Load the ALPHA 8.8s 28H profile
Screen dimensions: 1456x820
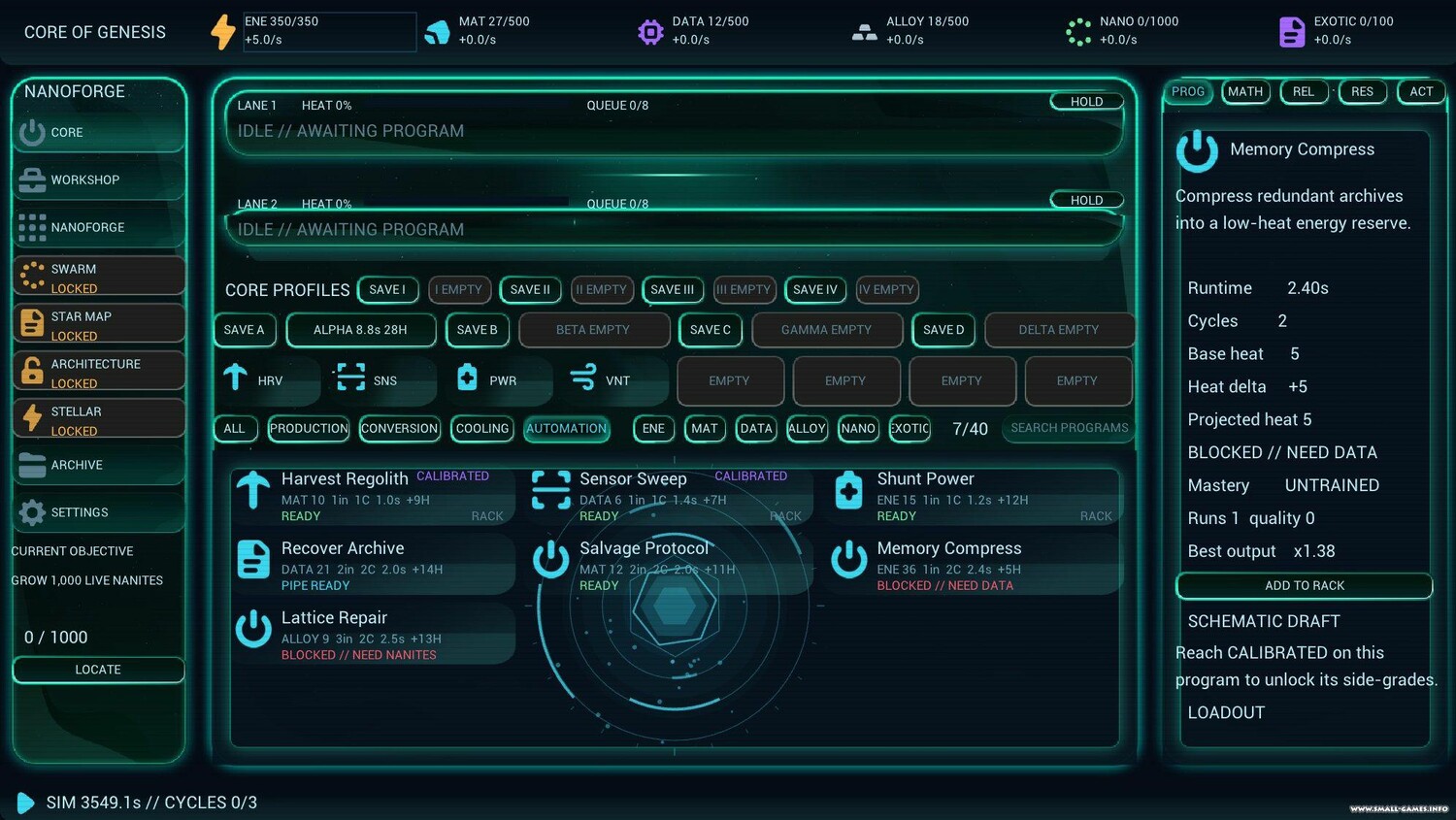pos(360,330)
